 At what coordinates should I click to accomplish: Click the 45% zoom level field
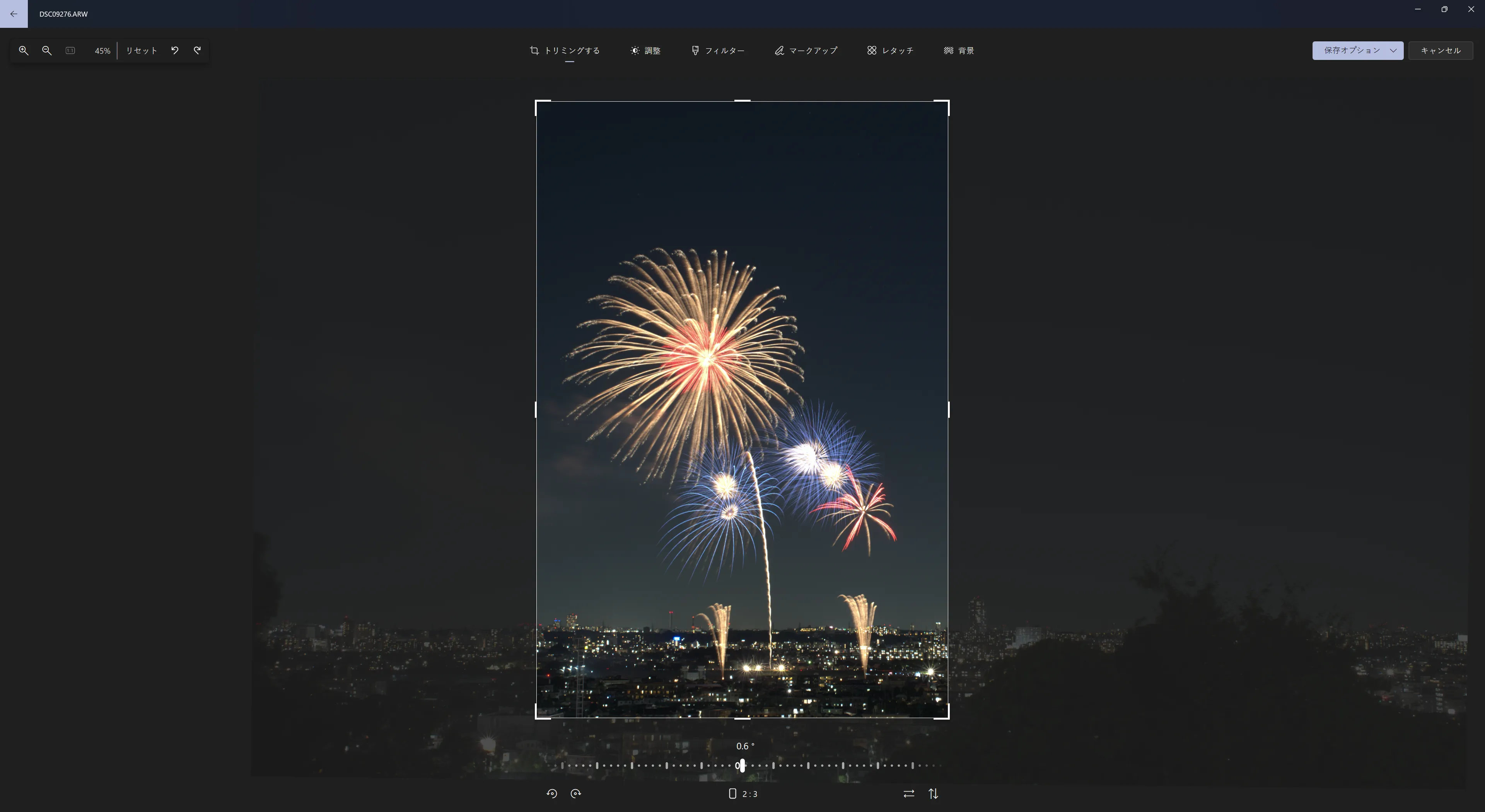(102, 51)
